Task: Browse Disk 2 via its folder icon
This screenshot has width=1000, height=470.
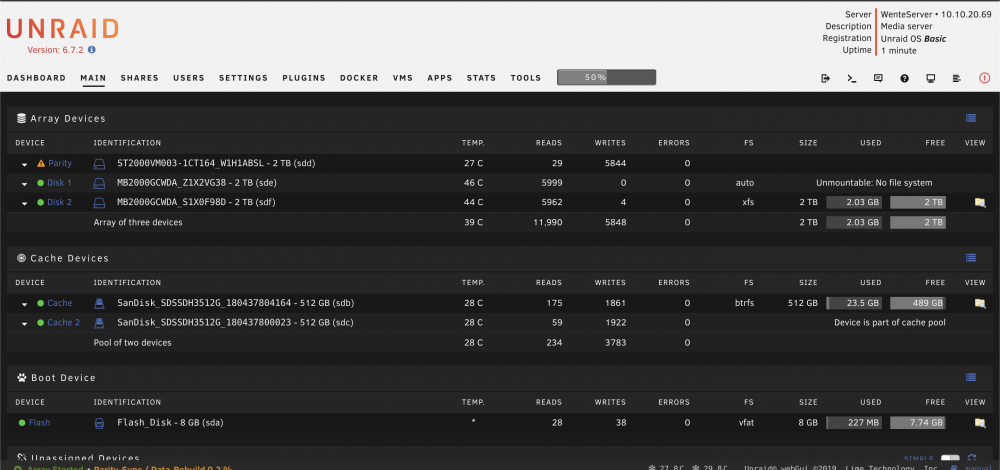Action: (x=980, y=203)
